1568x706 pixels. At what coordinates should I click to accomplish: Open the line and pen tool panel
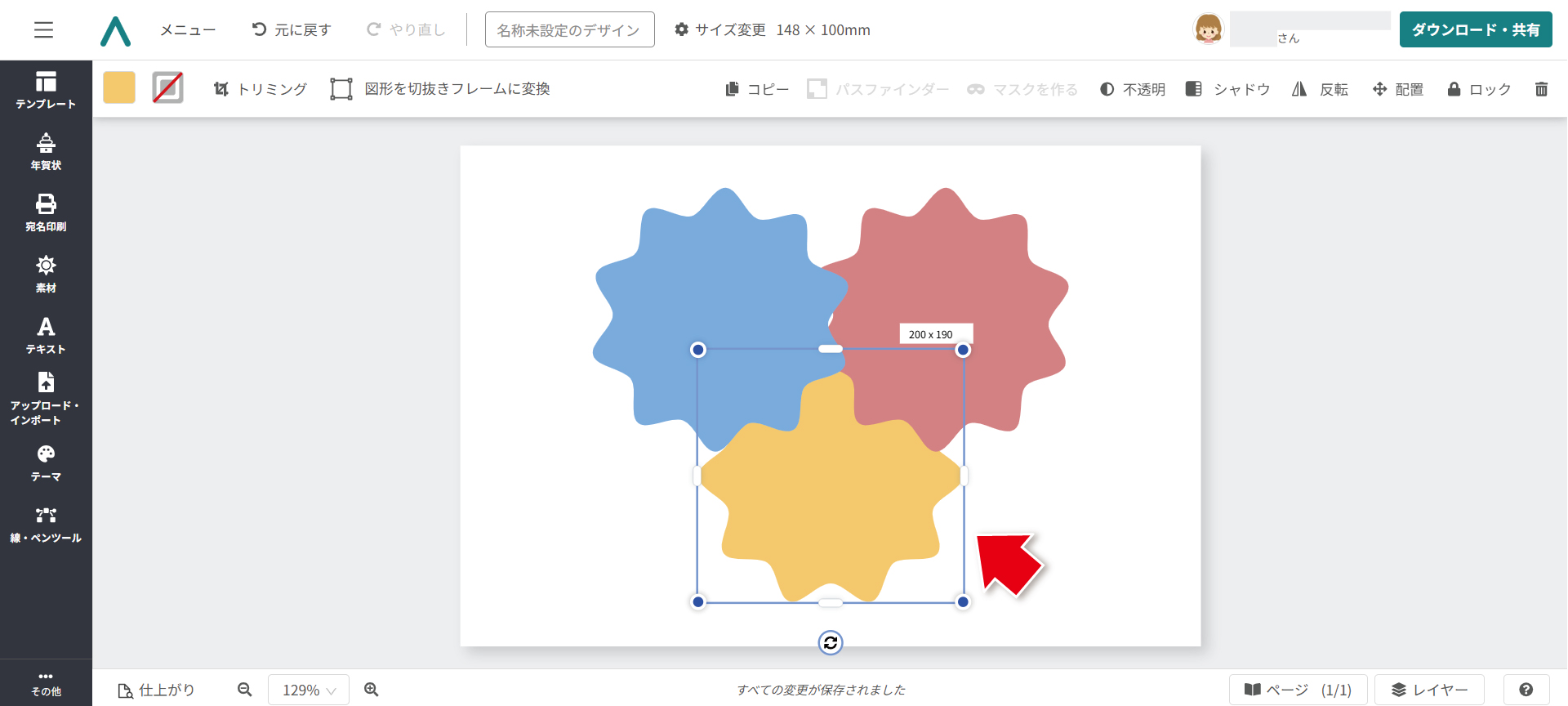(46, 524)
